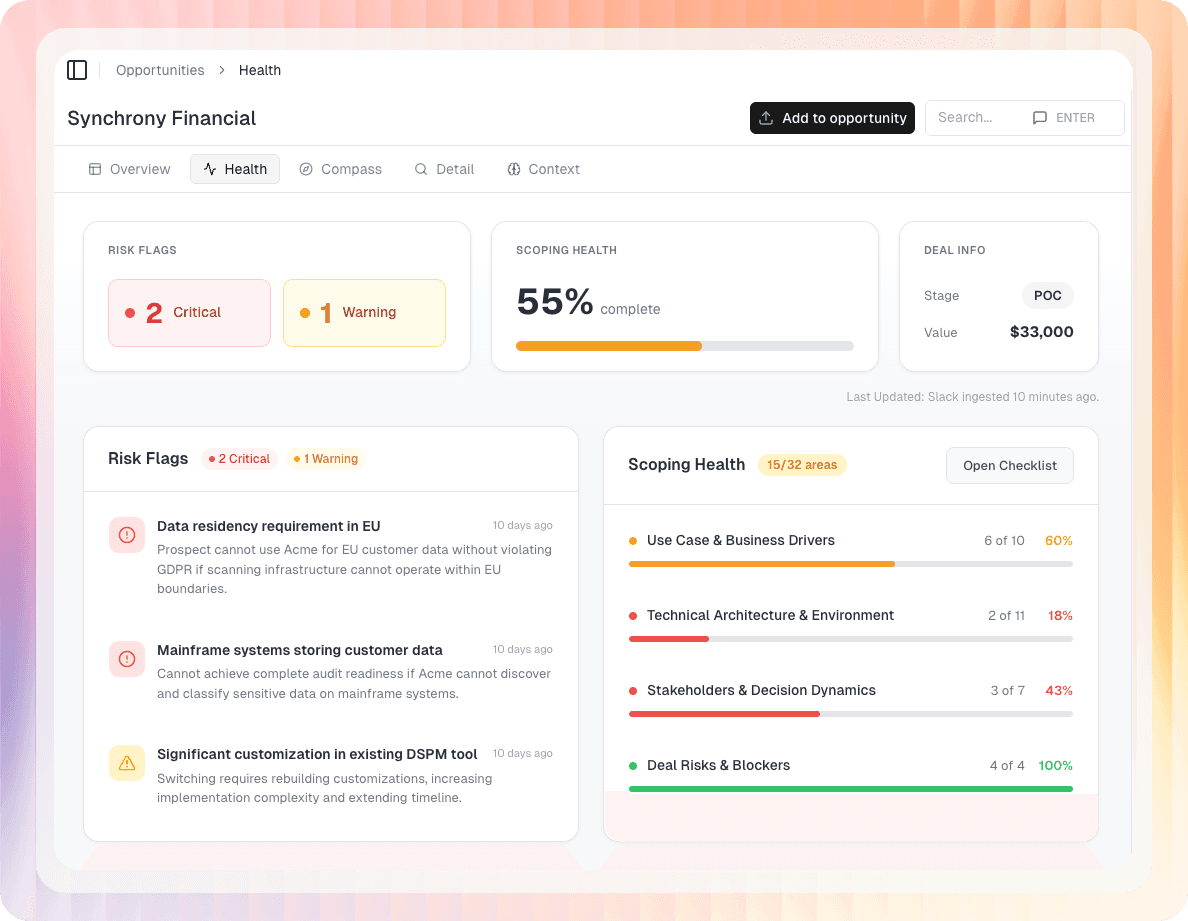Image resolution: width=1188 pixels, height=921 pixels.
Task: Select the Health tab
Action: [x=235, y=169]
